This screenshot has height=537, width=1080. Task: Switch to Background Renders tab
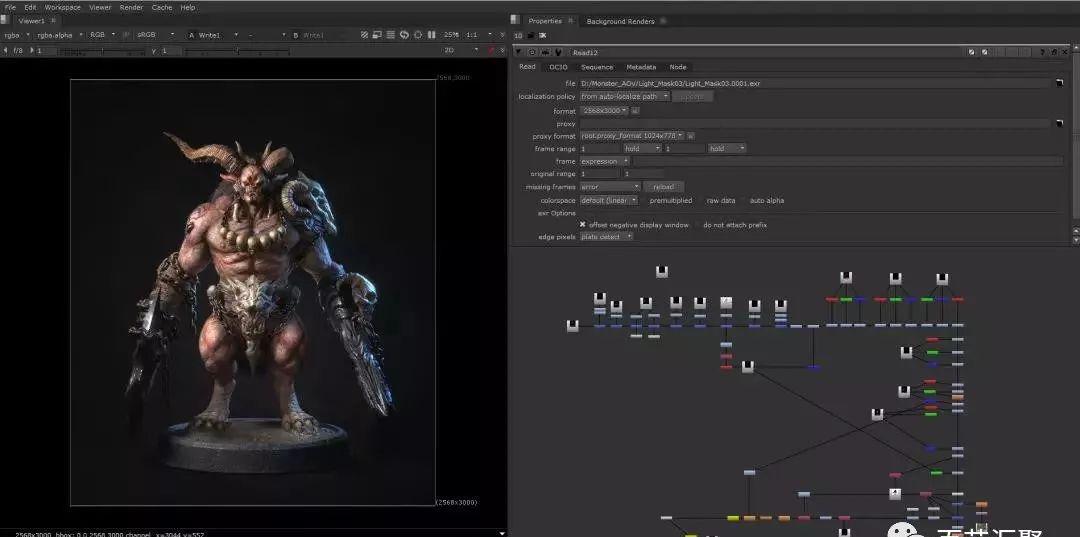[x=620, y=21]
